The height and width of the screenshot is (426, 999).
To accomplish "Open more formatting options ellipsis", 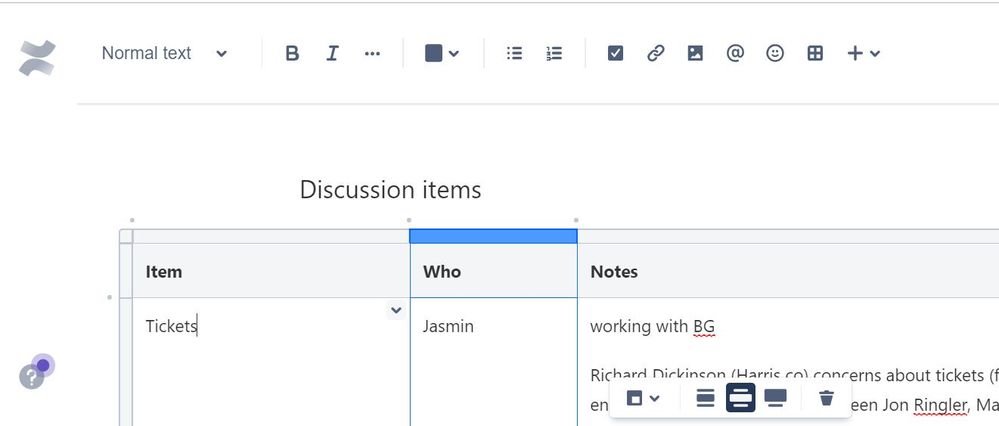I will 372,53.
